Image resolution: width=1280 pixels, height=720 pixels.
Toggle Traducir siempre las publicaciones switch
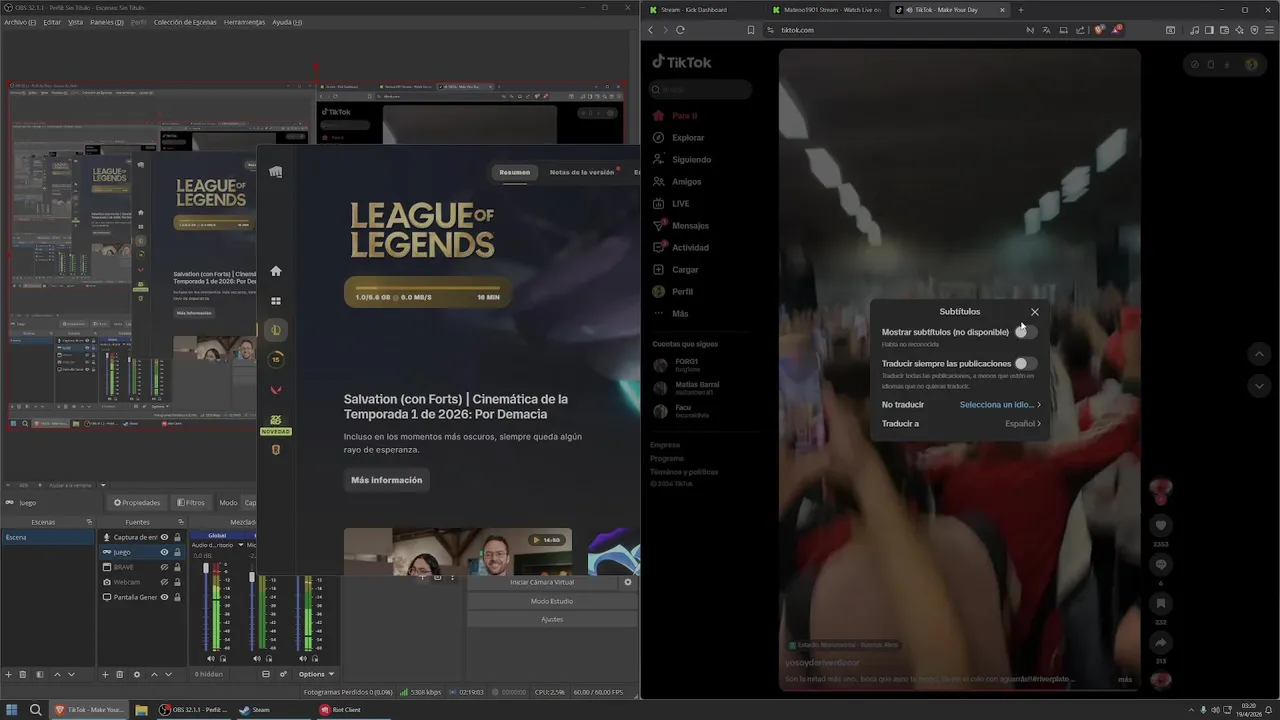coord(1026,364)
